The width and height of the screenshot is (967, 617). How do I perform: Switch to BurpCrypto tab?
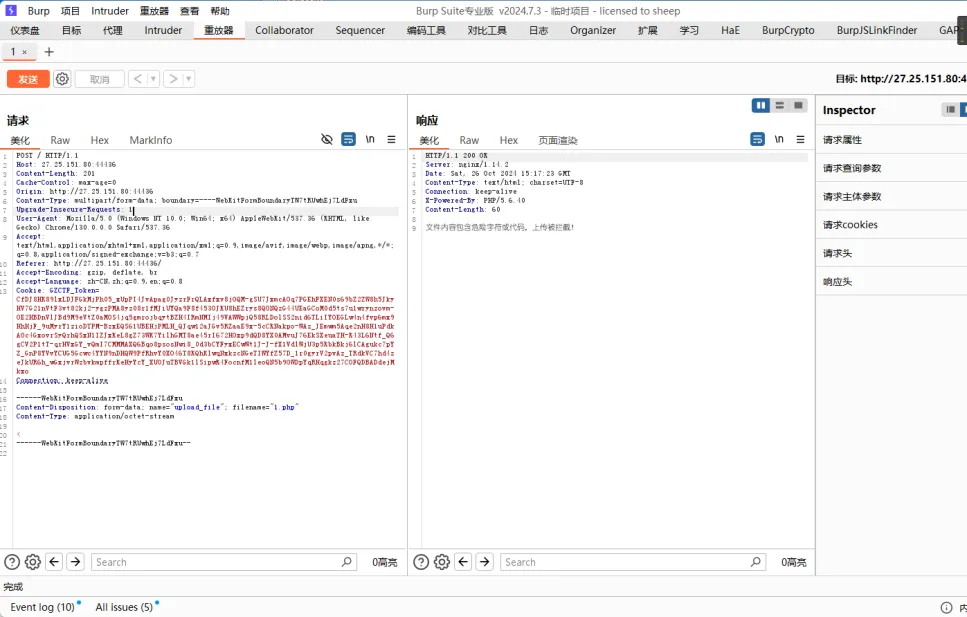click(788, 30)
